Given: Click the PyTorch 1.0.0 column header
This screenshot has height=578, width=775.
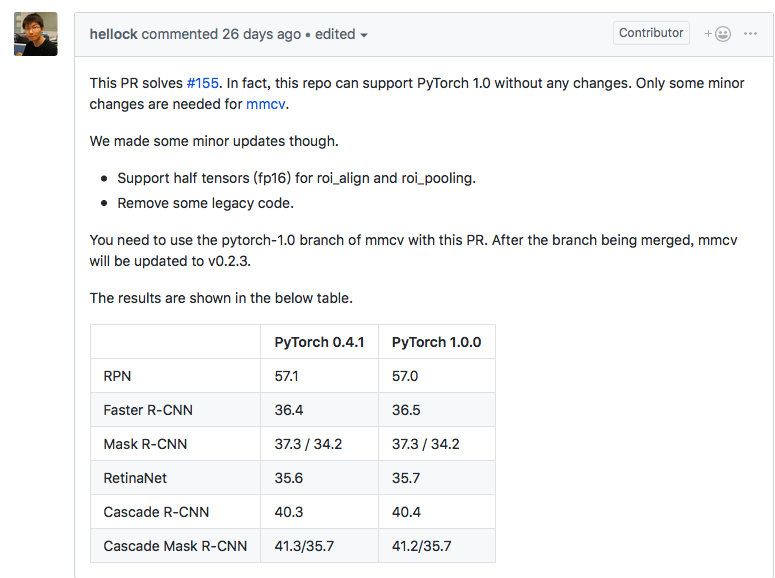Looking at the screenshot, I should (436, 342).
